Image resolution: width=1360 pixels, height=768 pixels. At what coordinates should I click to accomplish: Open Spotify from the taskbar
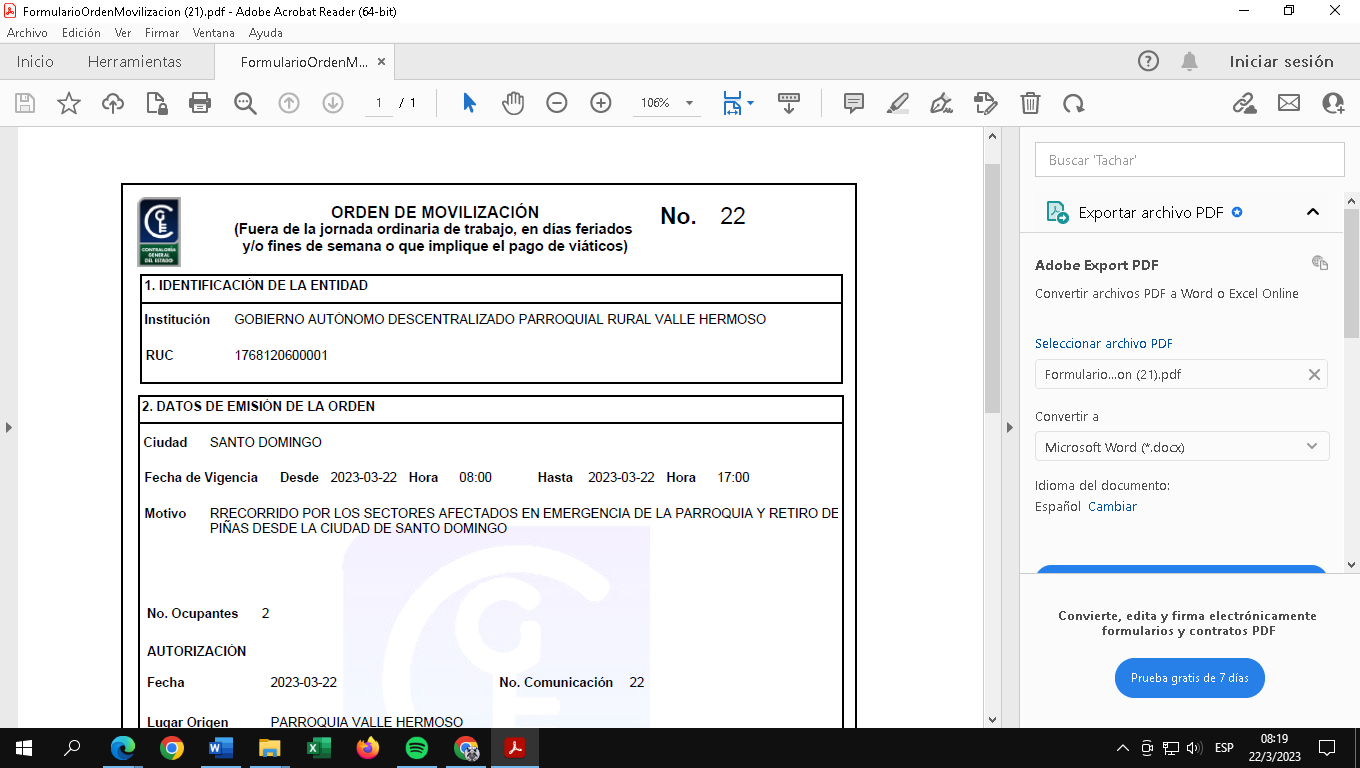(417, 748)
